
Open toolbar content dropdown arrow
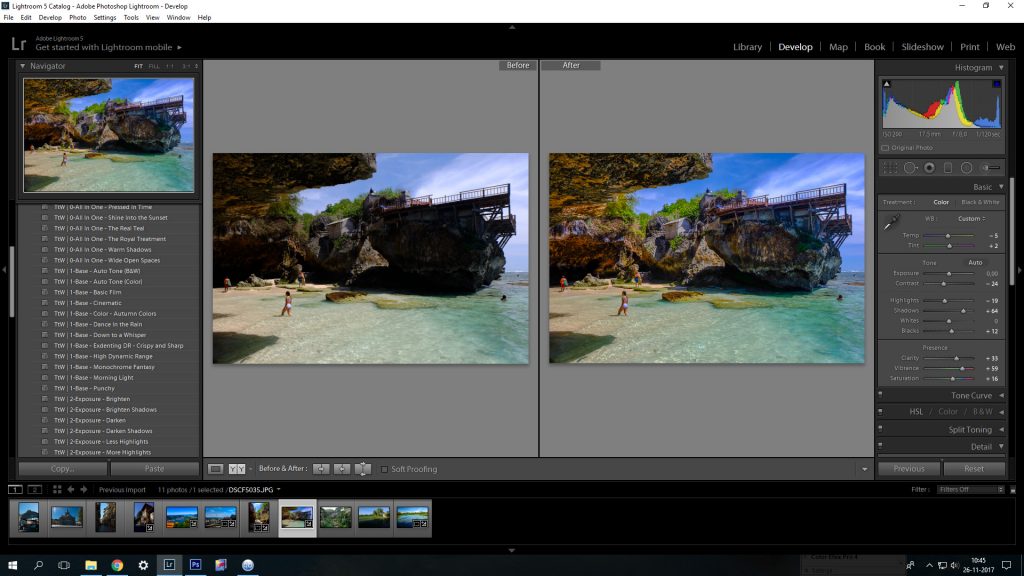865,469
